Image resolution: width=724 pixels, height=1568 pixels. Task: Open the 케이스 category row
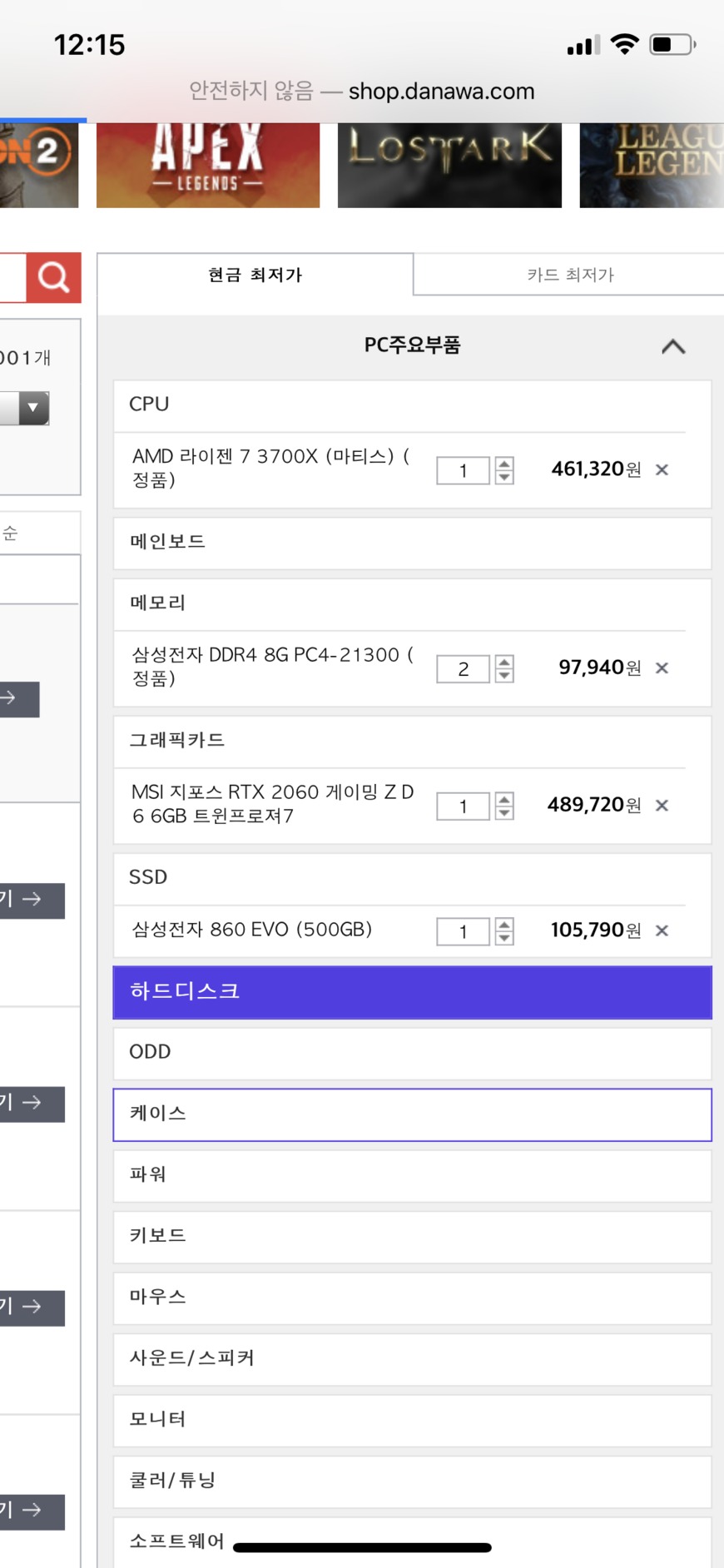412,1114
